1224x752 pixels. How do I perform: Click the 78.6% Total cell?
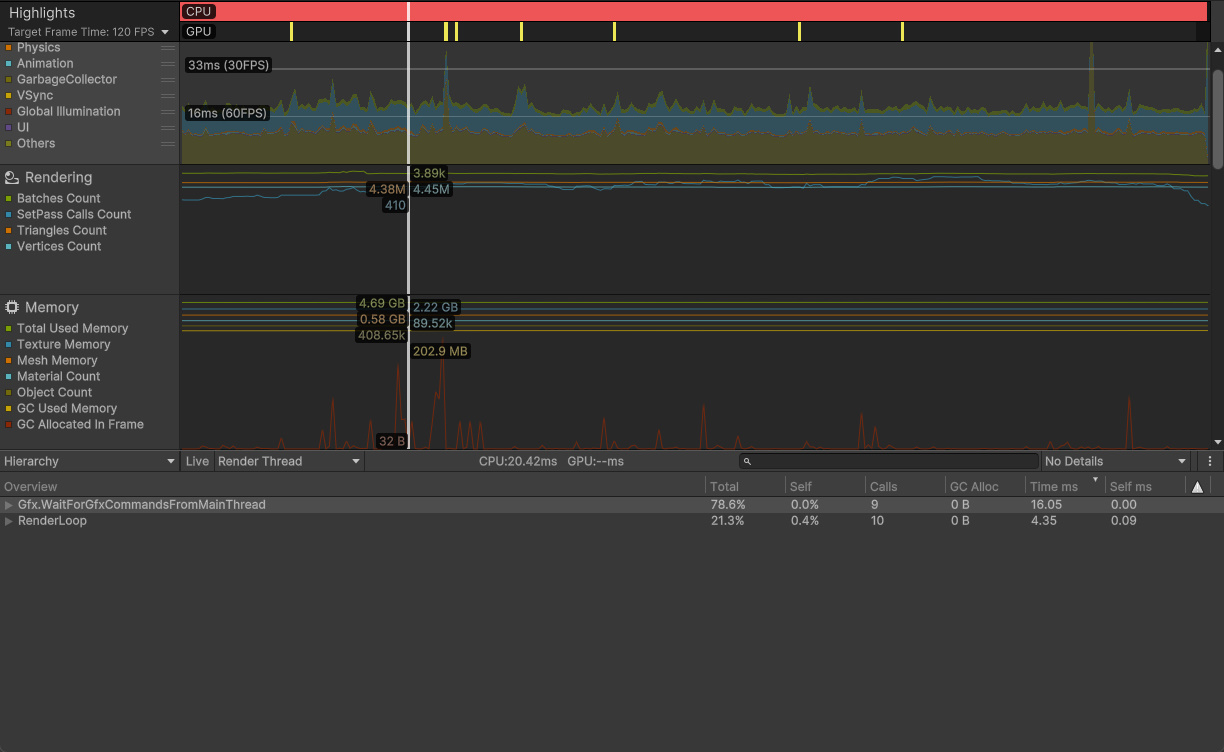tap(728, 505)
